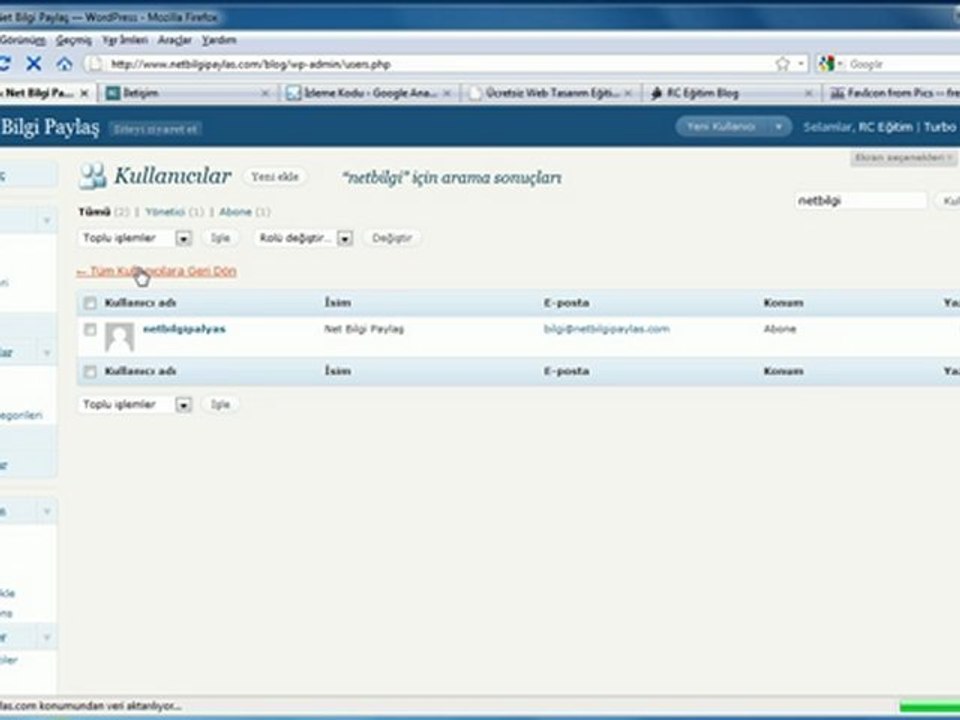The image size is (960, 720).
Task: Open the bottom Toplu işlemler dropdown
Action: [x=135, y=405]
